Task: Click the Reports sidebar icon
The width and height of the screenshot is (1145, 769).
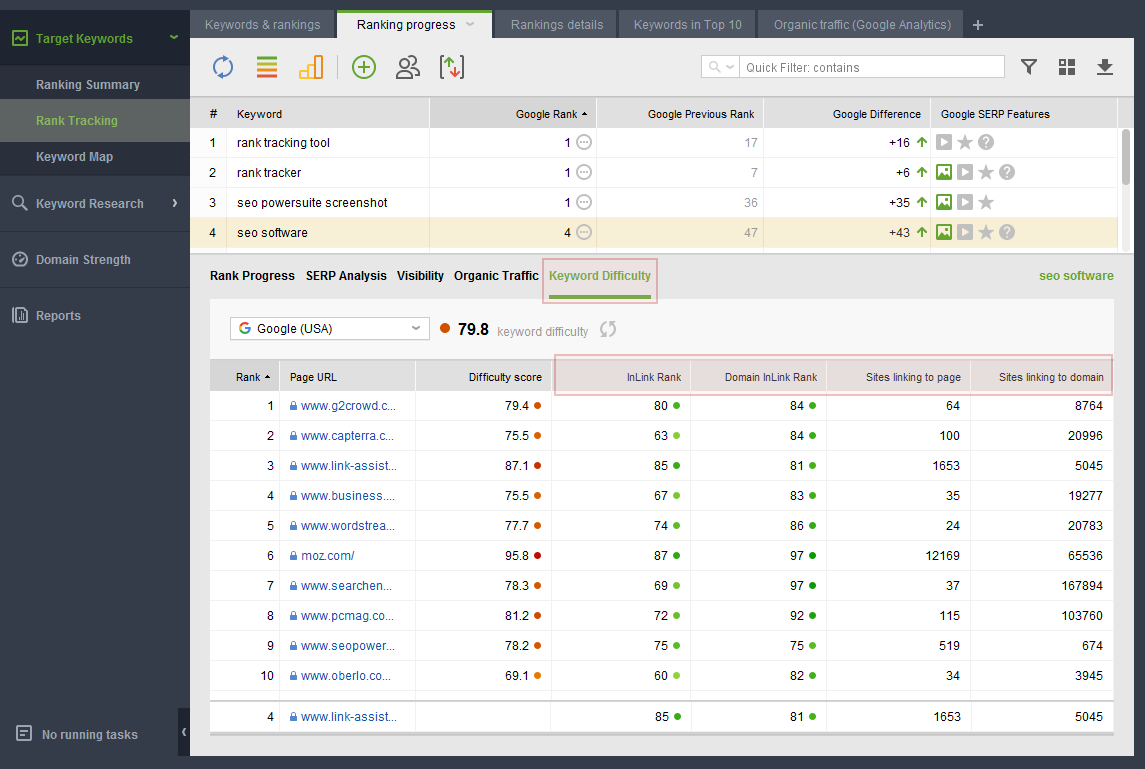Action: pos(20,315)
